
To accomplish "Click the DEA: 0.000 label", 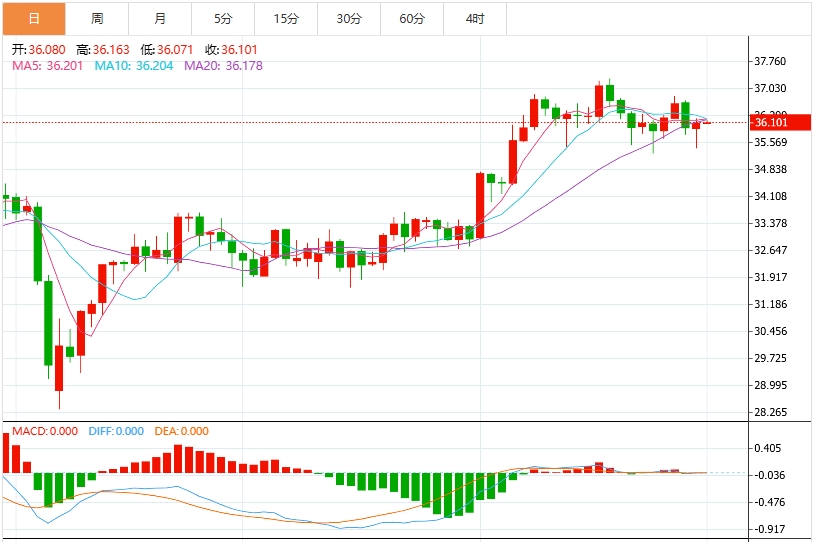I will pos(181,431).
